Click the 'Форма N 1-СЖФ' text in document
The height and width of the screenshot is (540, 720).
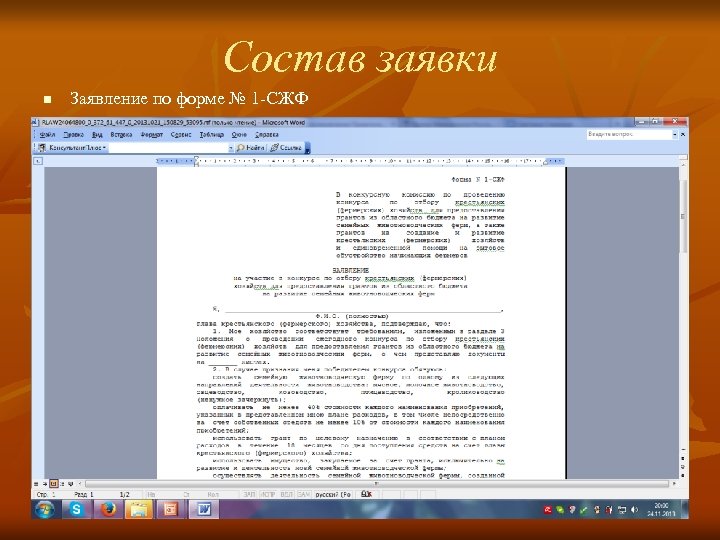(x=478, y=180)
